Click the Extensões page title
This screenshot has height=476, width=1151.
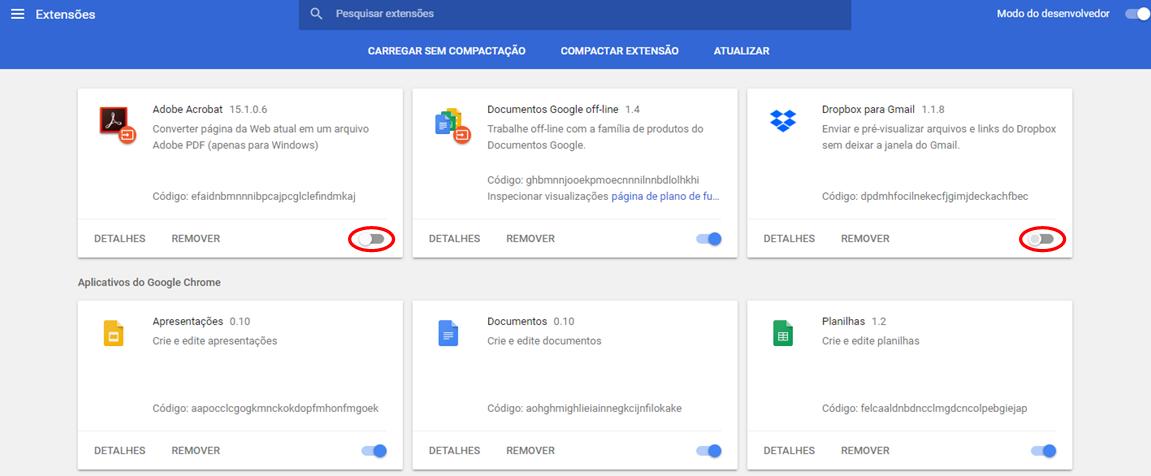(65, 15)
